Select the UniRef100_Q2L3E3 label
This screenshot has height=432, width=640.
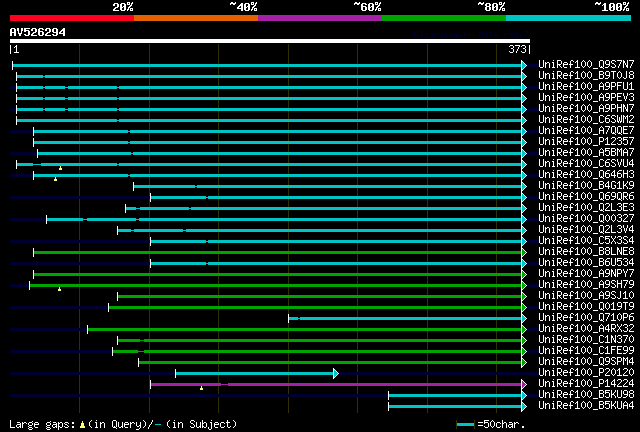coord(586,207)
